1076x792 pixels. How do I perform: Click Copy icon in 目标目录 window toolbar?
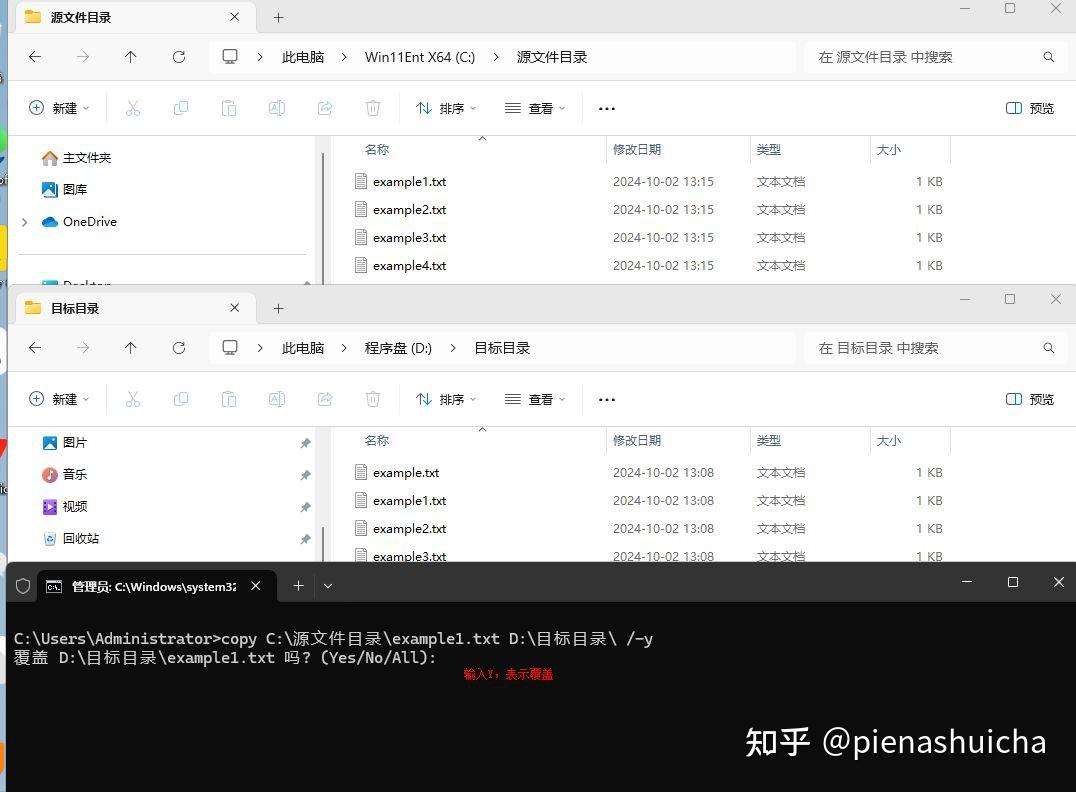tap(181, 399)
